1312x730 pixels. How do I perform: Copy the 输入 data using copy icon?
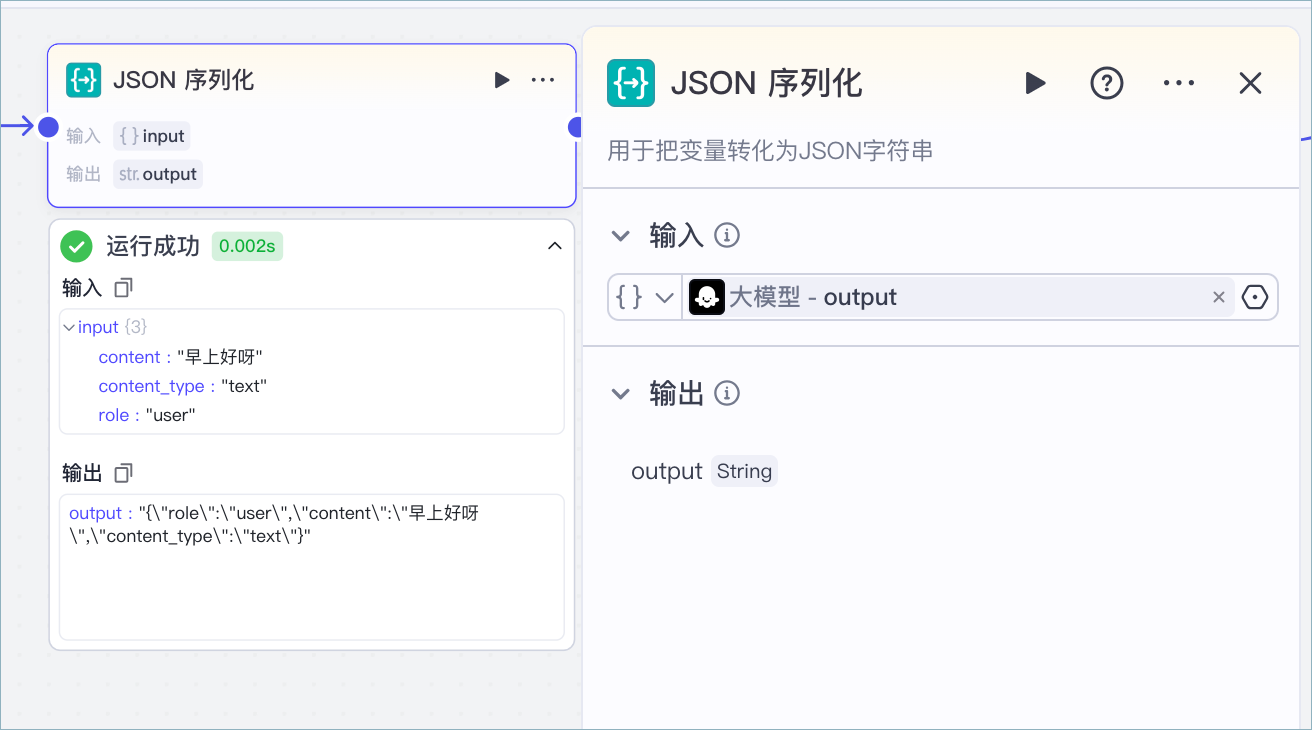pos(122,288)
